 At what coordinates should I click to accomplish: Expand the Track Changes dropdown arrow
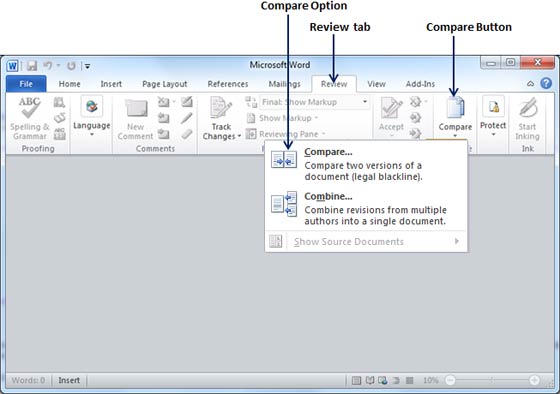(239, 136)
